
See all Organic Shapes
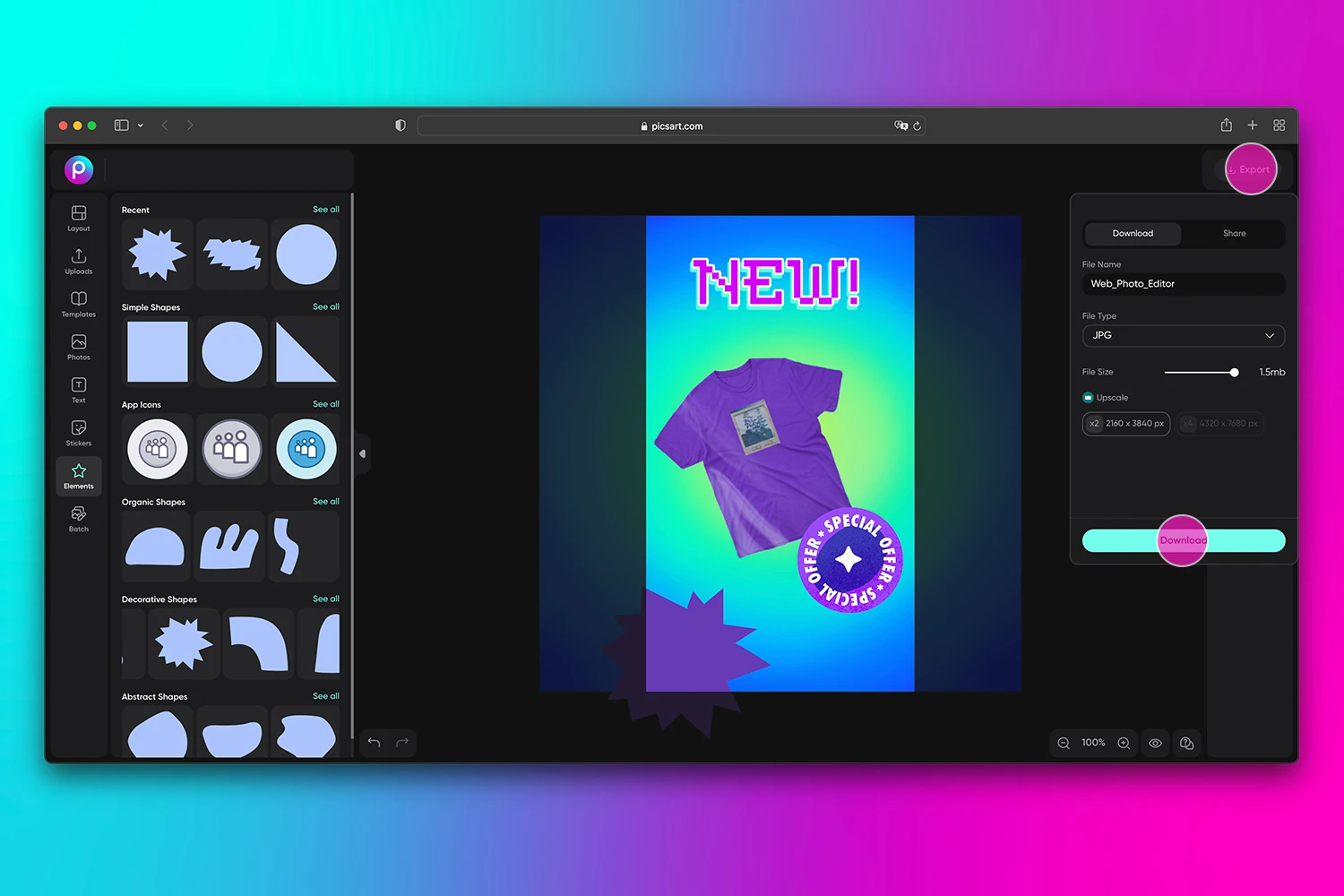click(x=325, y=501)
